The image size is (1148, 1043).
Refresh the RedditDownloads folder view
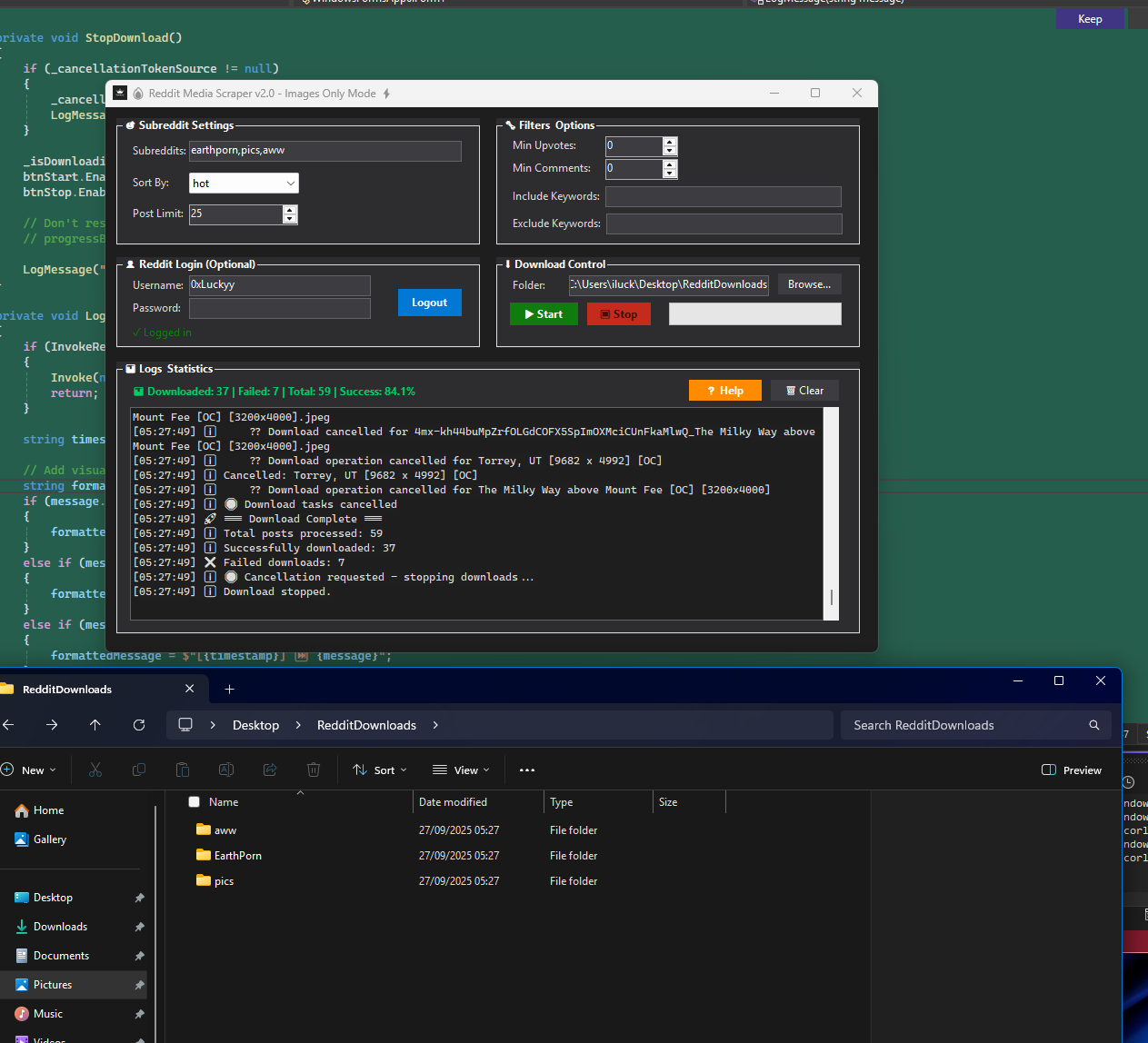pos(139,725)
